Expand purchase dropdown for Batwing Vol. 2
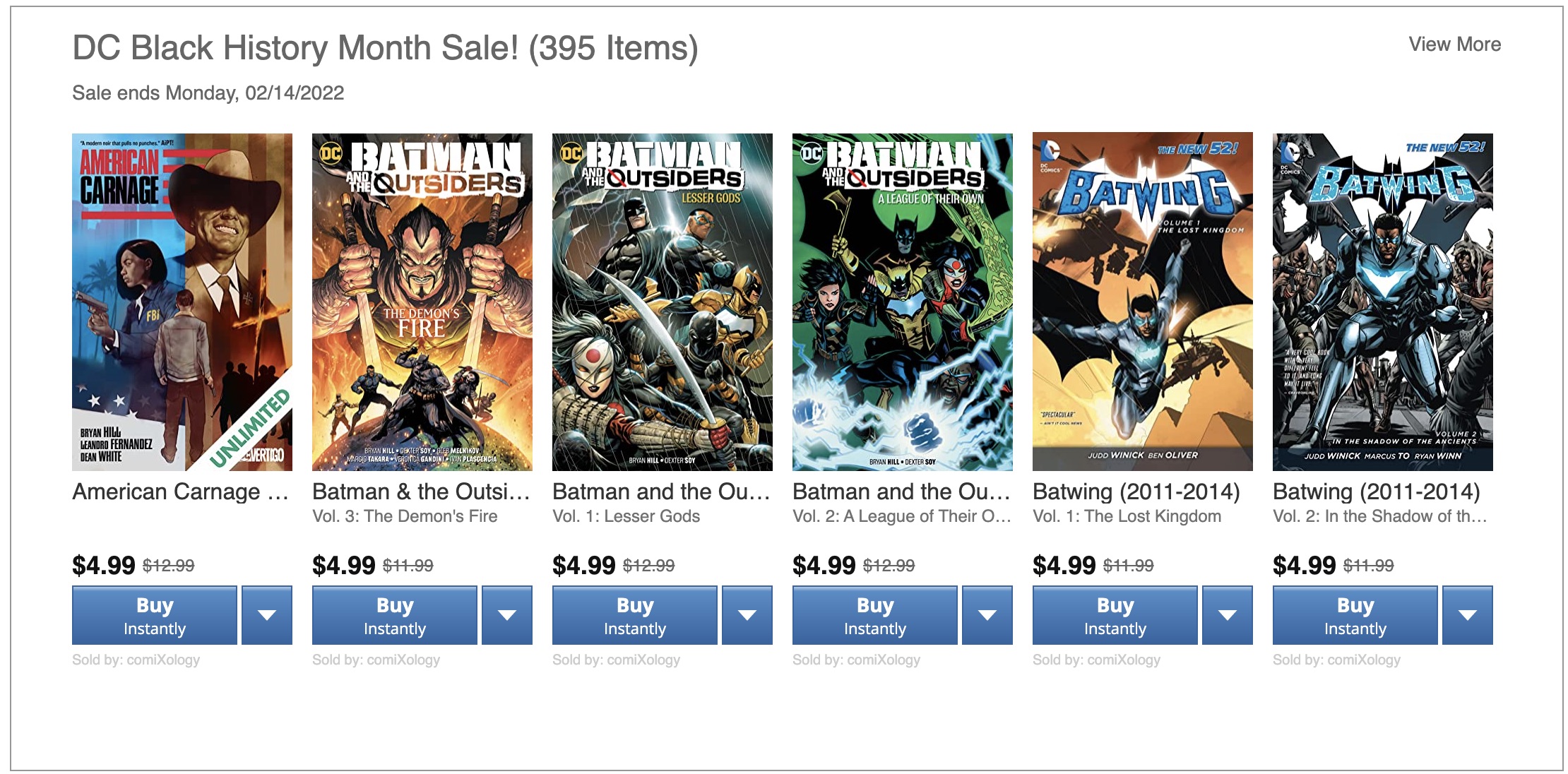1568x774 pixels. pos(1468,615)
